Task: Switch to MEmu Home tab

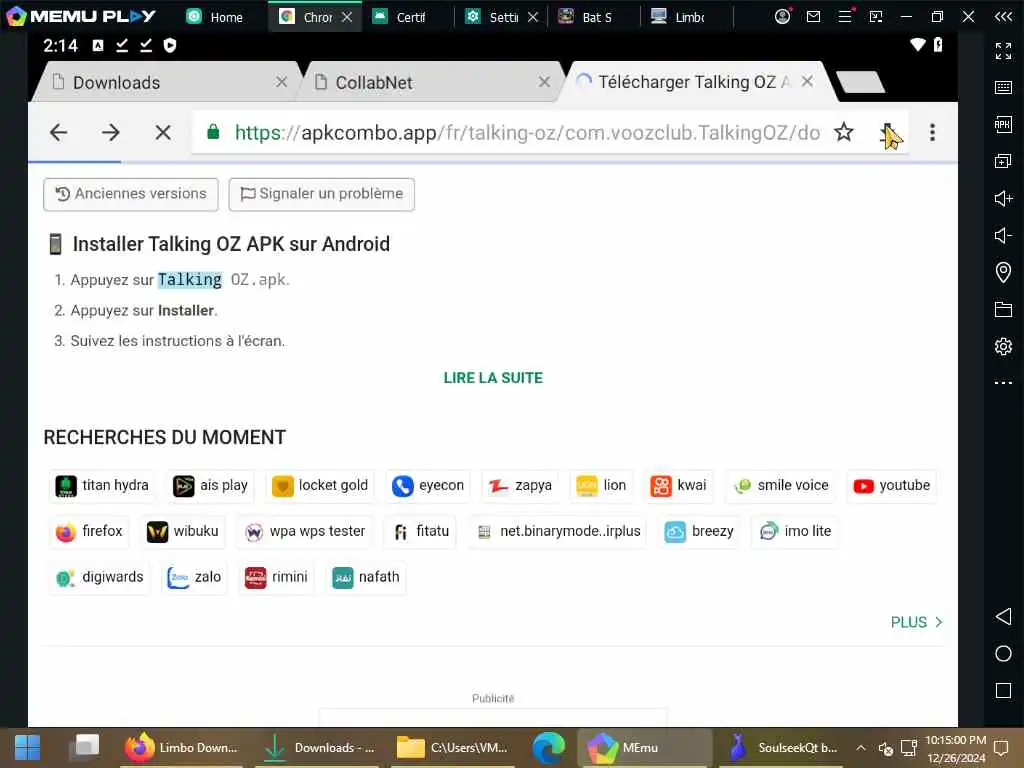Action: coord(216,17)
